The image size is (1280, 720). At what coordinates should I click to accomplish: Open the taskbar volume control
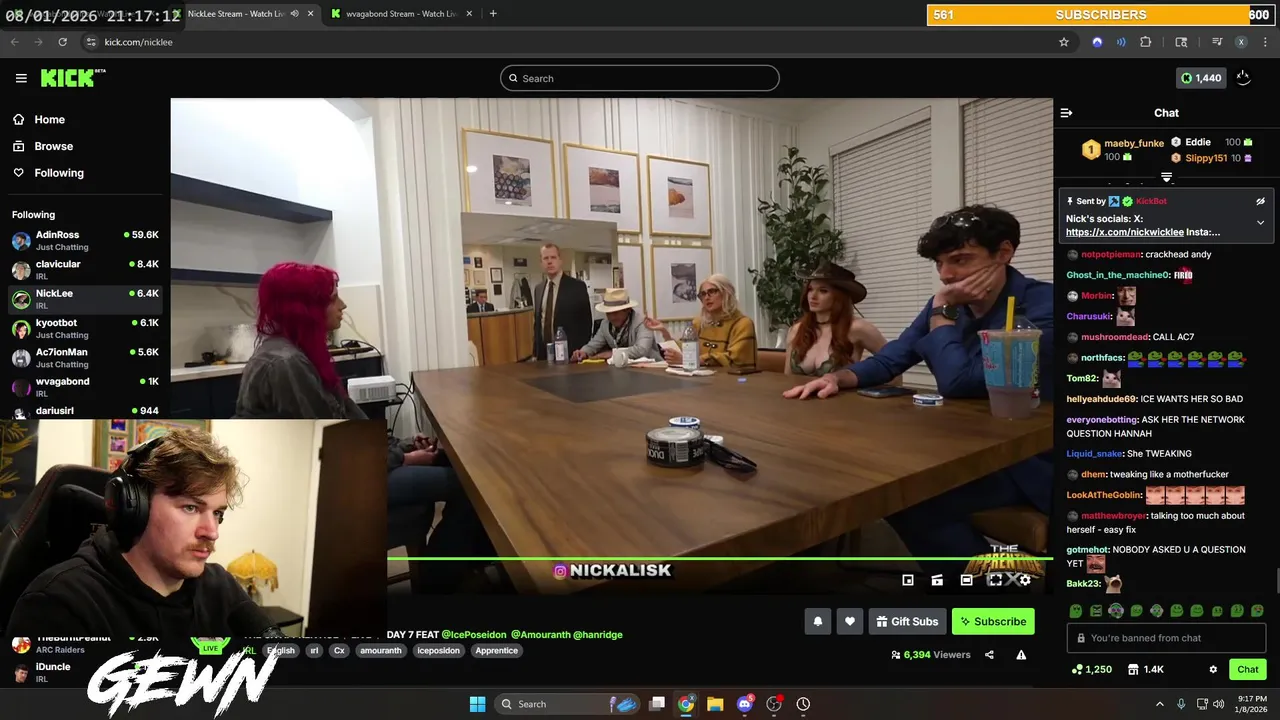pyautogui.click(x=1218, y=704)
